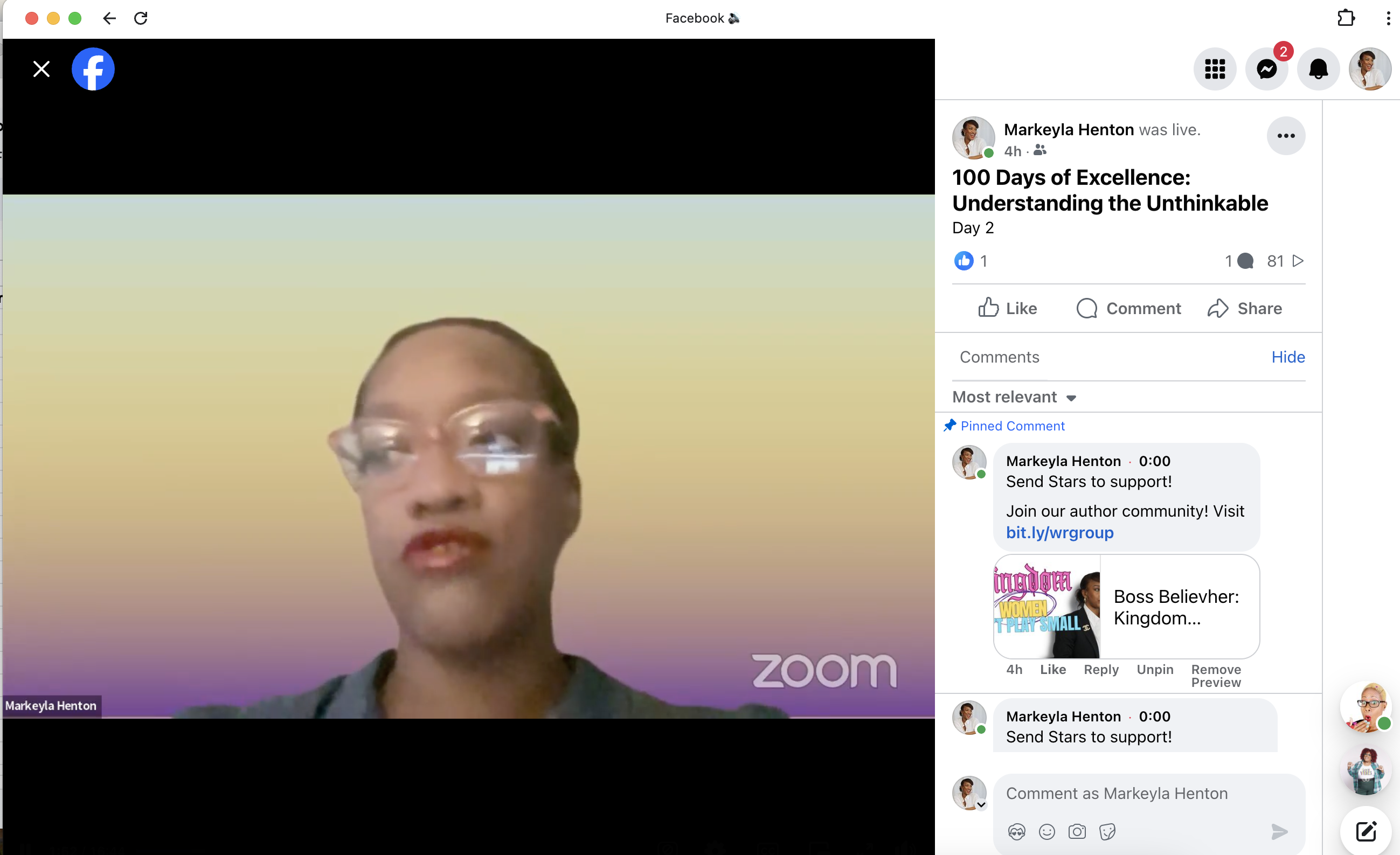Screen dimensions: 1400x855
Task: Go back with the browser back arrow
Action: [109, 18]
